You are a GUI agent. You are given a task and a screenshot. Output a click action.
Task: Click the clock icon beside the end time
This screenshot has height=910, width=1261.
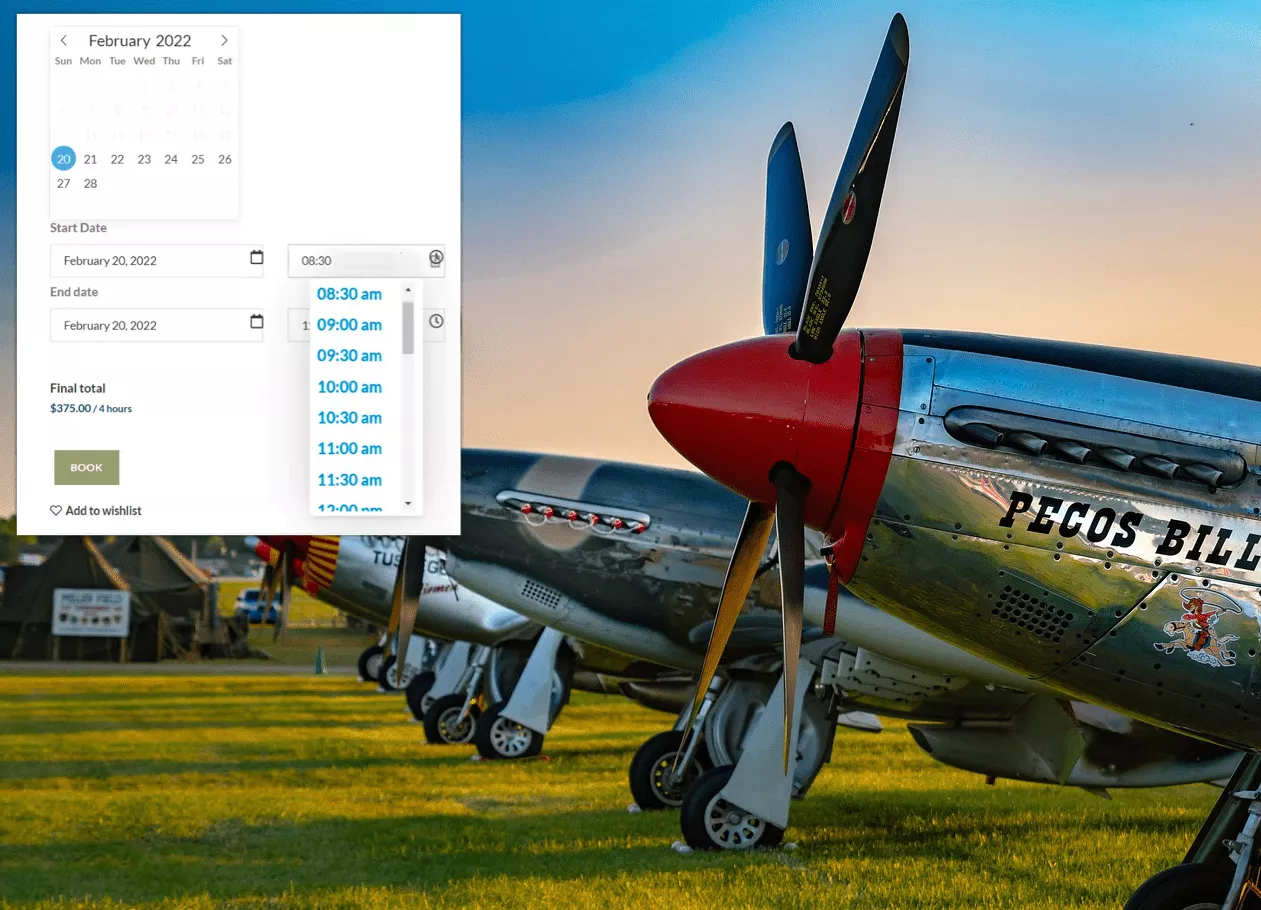pos(435,322)
